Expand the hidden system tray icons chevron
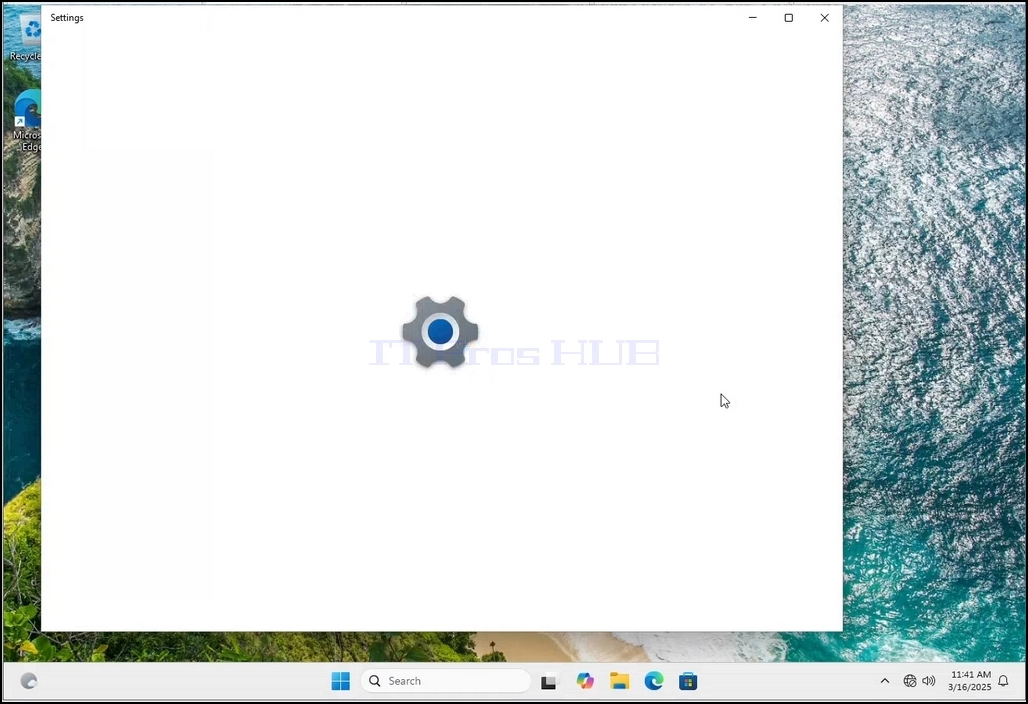The height and width of the screenshot is (704, 1028). 884,681
